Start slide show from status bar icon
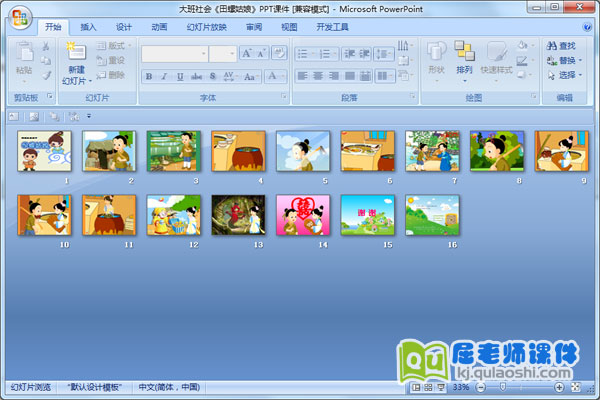The height and width of the screenshot is (400, 600). pyautogui.click(x=440, y=387)
